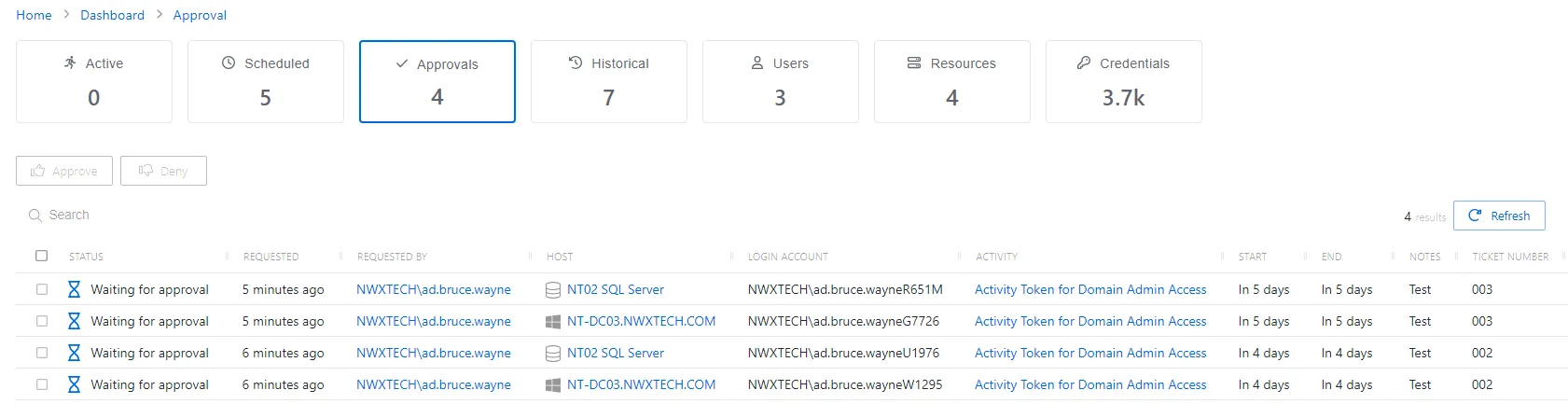Click the checkmark icon on Approvals card
The height and width of the screenshot is (418, 1568).
tap(402, 63)
